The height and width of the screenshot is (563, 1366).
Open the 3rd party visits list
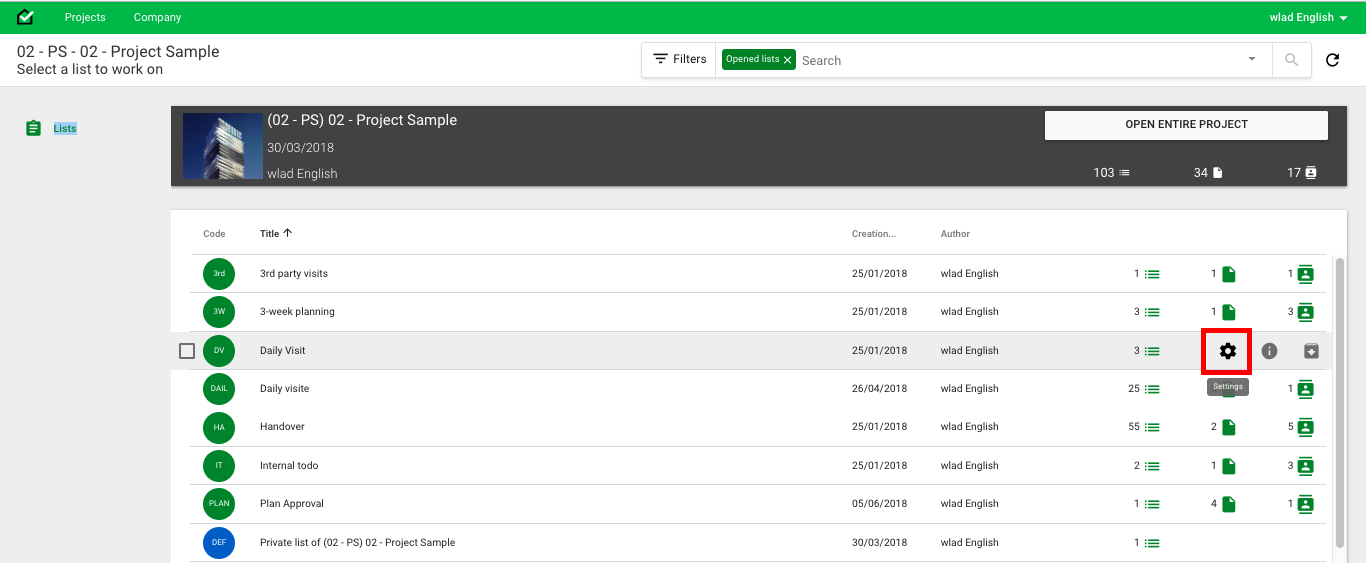294,273
